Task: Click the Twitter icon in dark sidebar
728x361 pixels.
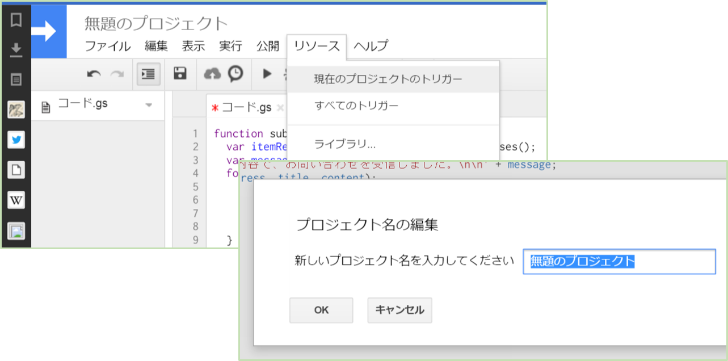Action: (16, 140)
